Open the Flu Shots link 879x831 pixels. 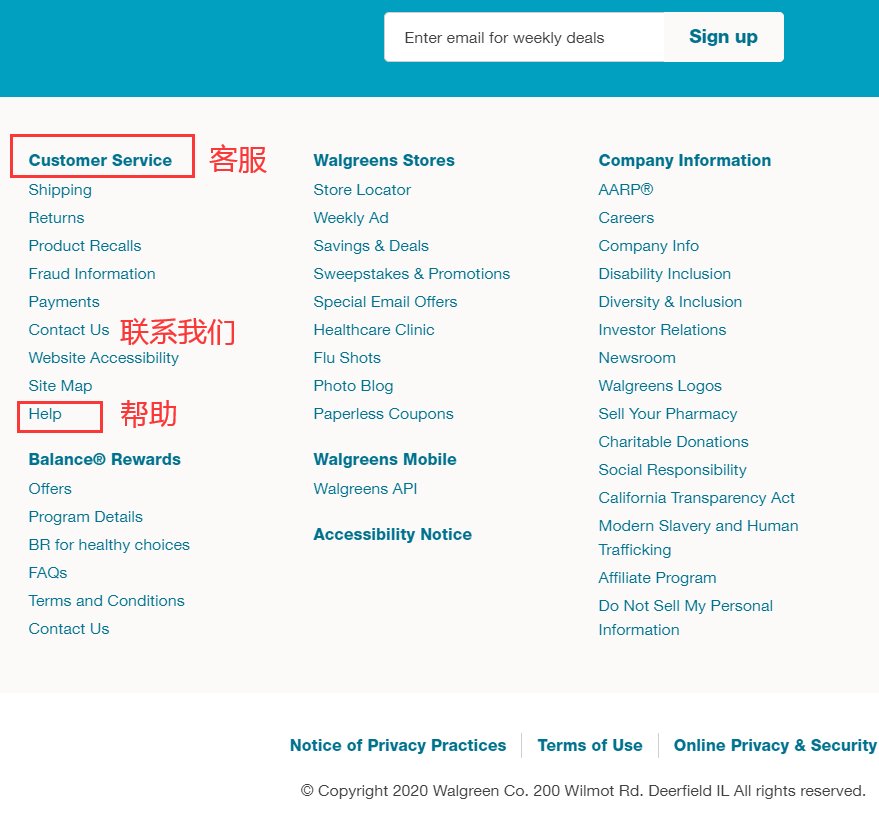click(347, 358)
